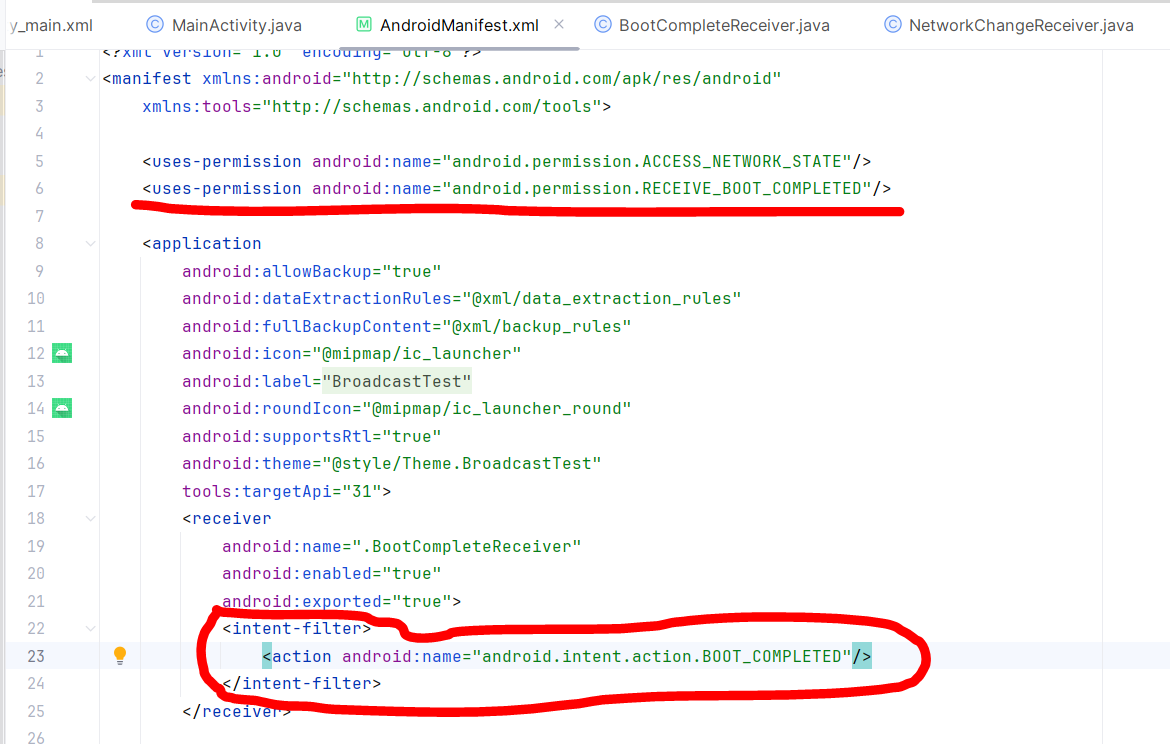Click the ic_launcher preview icon beside line 12
The height and width of the screenshot is (744, 1170).
tap(62, 353)
